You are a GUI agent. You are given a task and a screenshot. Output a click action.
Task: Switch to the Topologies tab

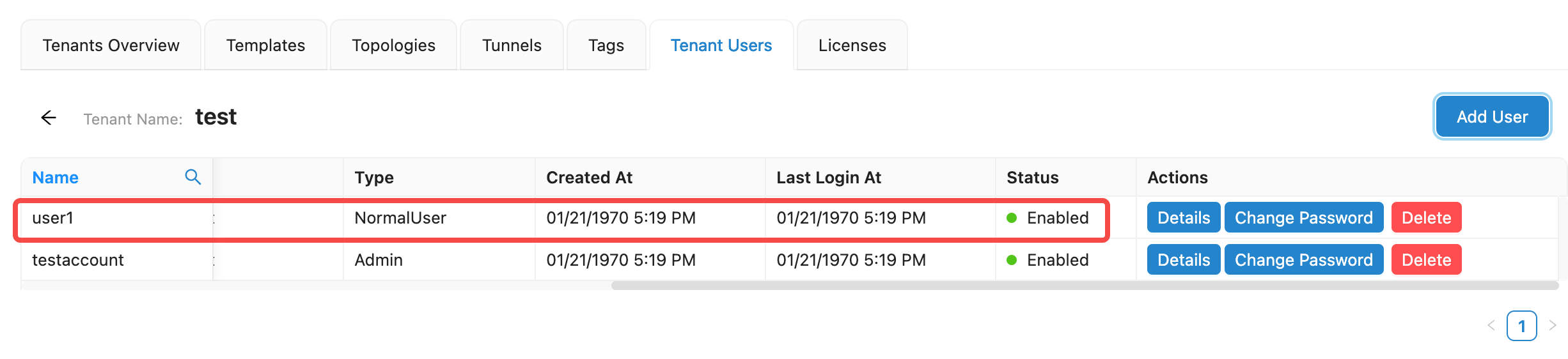point(393,45)
